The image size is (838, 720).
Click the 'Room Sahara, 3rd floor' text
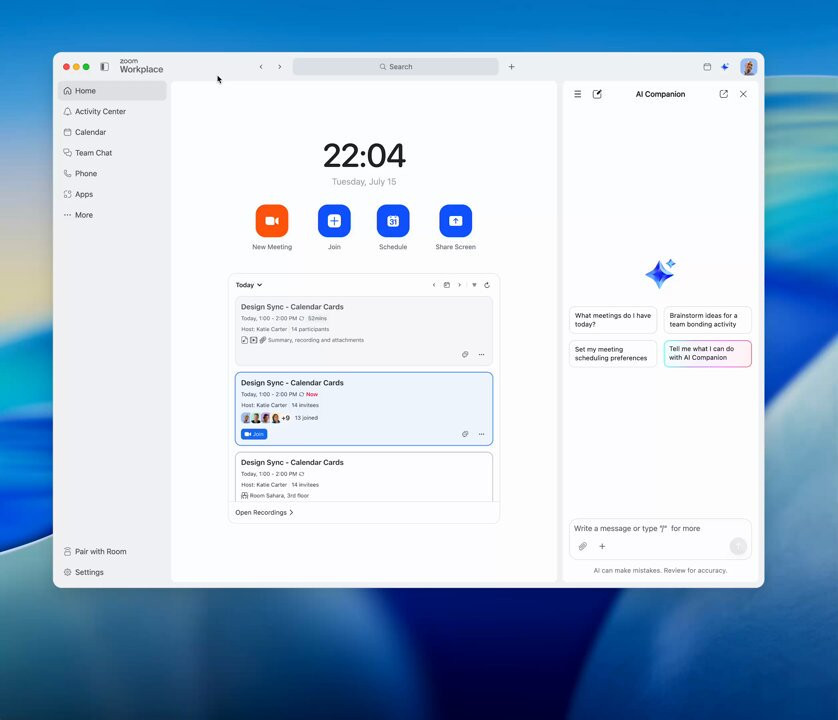(279, 496)
